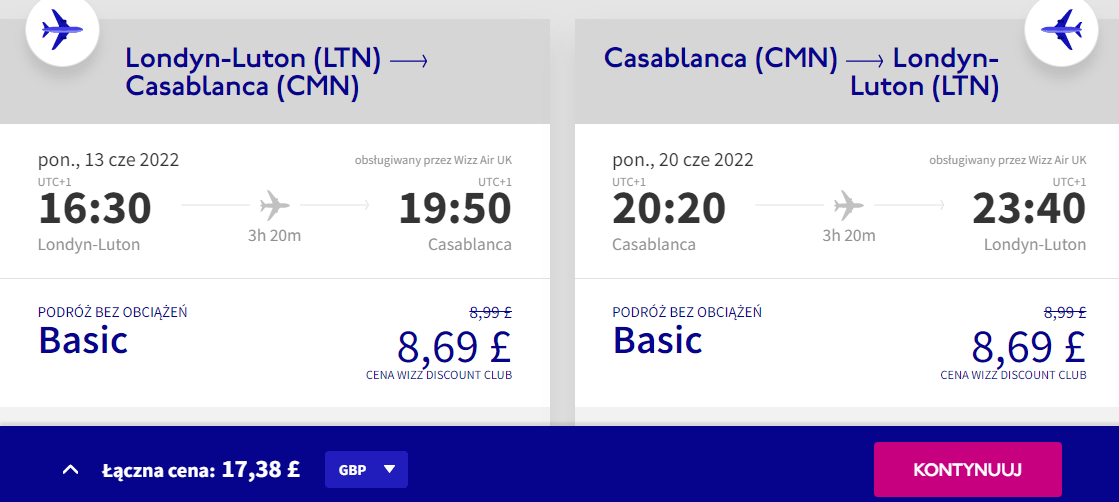Click the outbound date pon., 13 cze 2022
The width and height of the screenshot is (1119, 502).
(108, 159)
